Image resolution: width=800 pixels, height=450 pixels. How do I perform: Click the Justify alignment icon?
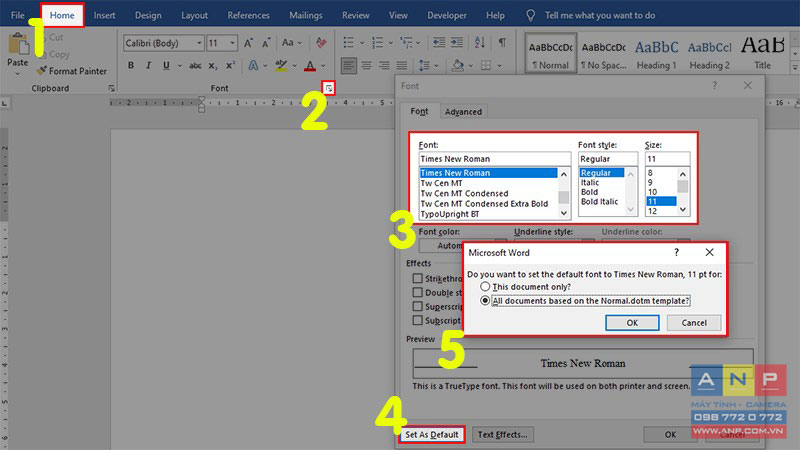tap(402, 65)
